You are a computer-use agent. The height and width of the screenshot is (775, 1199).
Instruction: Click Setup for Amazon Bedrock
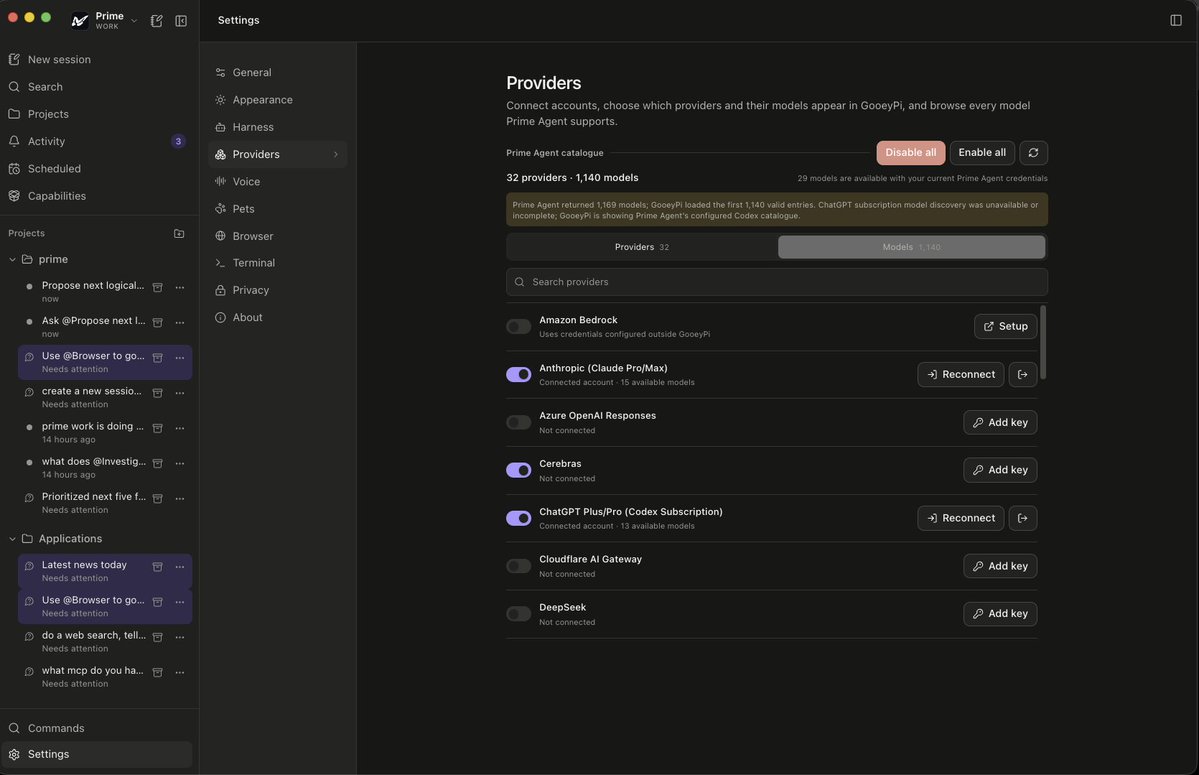pos(1006,326)
